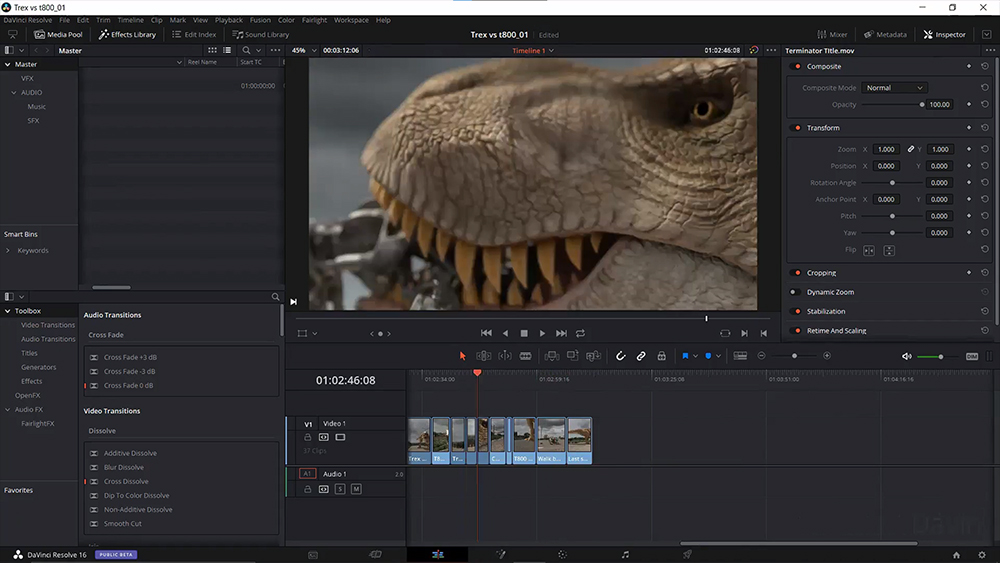Open the Trim menu
Image resolution: width=1000 pixels, height=563 pixels.
103,20
